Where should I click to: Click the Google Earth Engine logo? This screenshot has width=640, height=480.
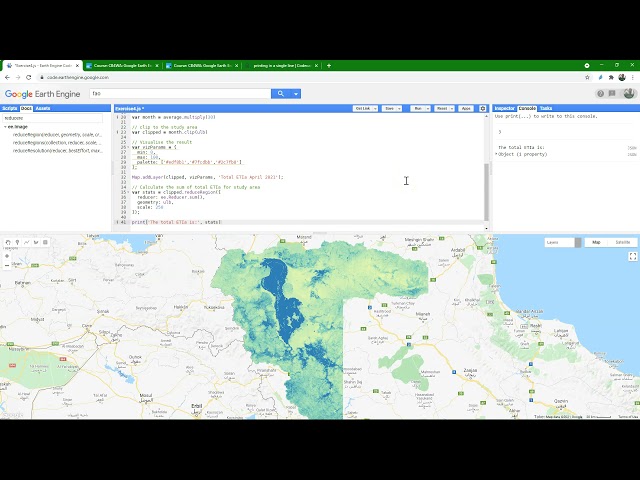pos(42,94)
